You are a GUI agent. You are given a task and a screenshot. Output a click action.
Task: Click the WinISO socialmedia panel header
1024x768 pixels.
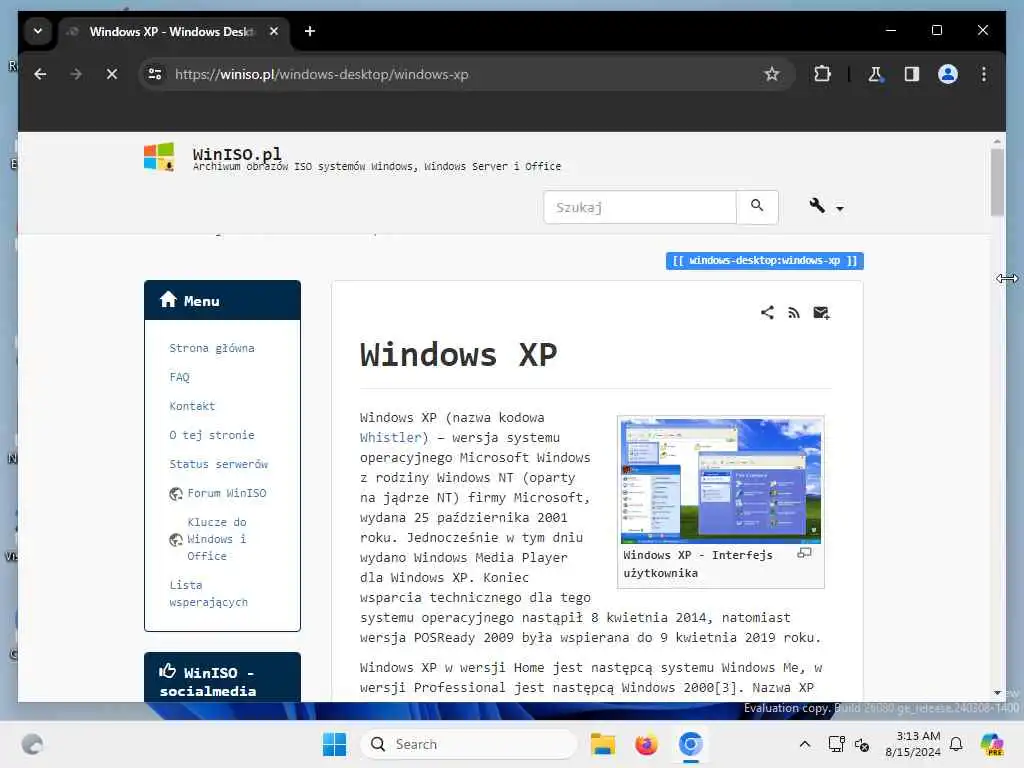click(222, 678)
